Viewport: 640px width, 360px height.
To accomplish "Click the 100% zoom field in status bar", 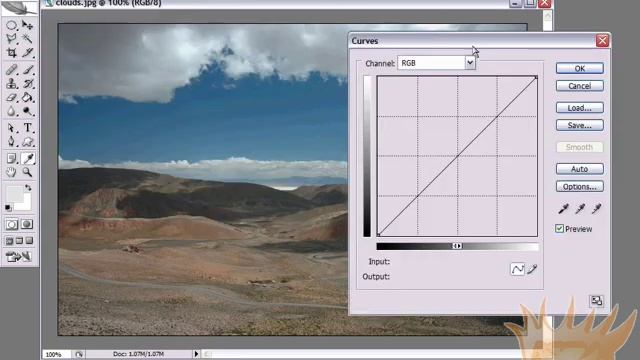I will tap(57, 354).
